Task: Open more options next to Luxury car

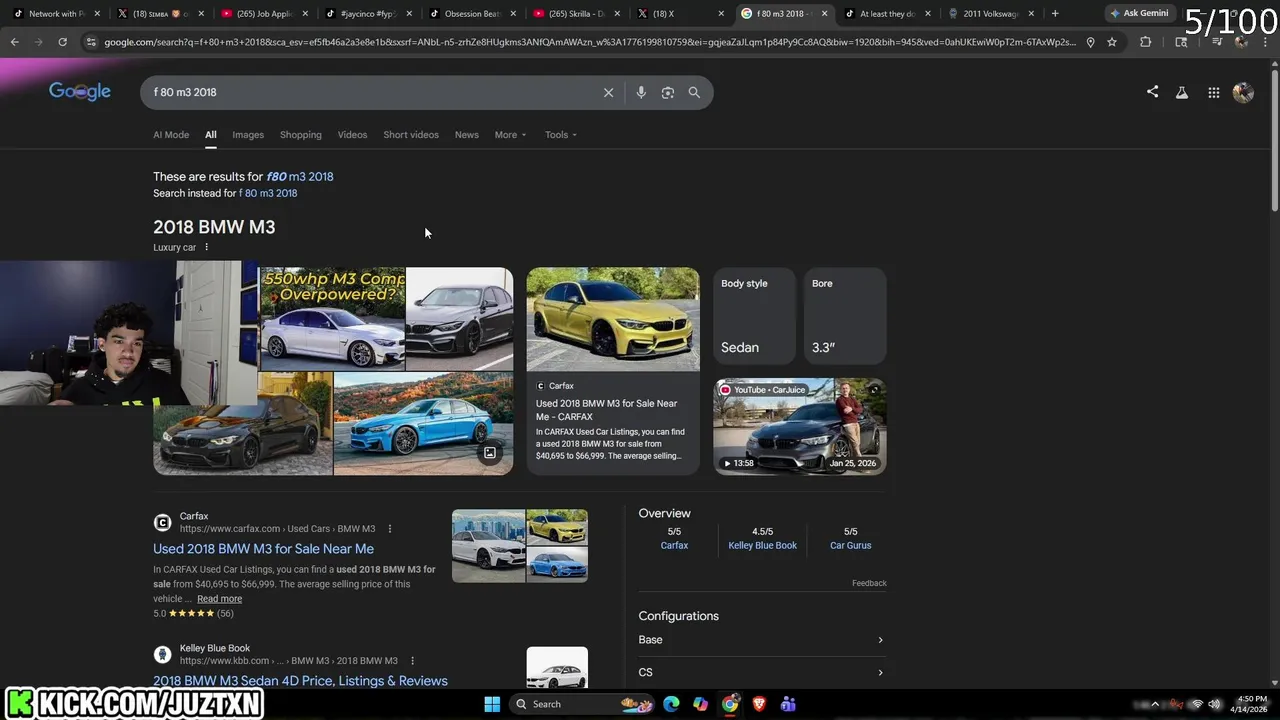Action: click(207, 247)
